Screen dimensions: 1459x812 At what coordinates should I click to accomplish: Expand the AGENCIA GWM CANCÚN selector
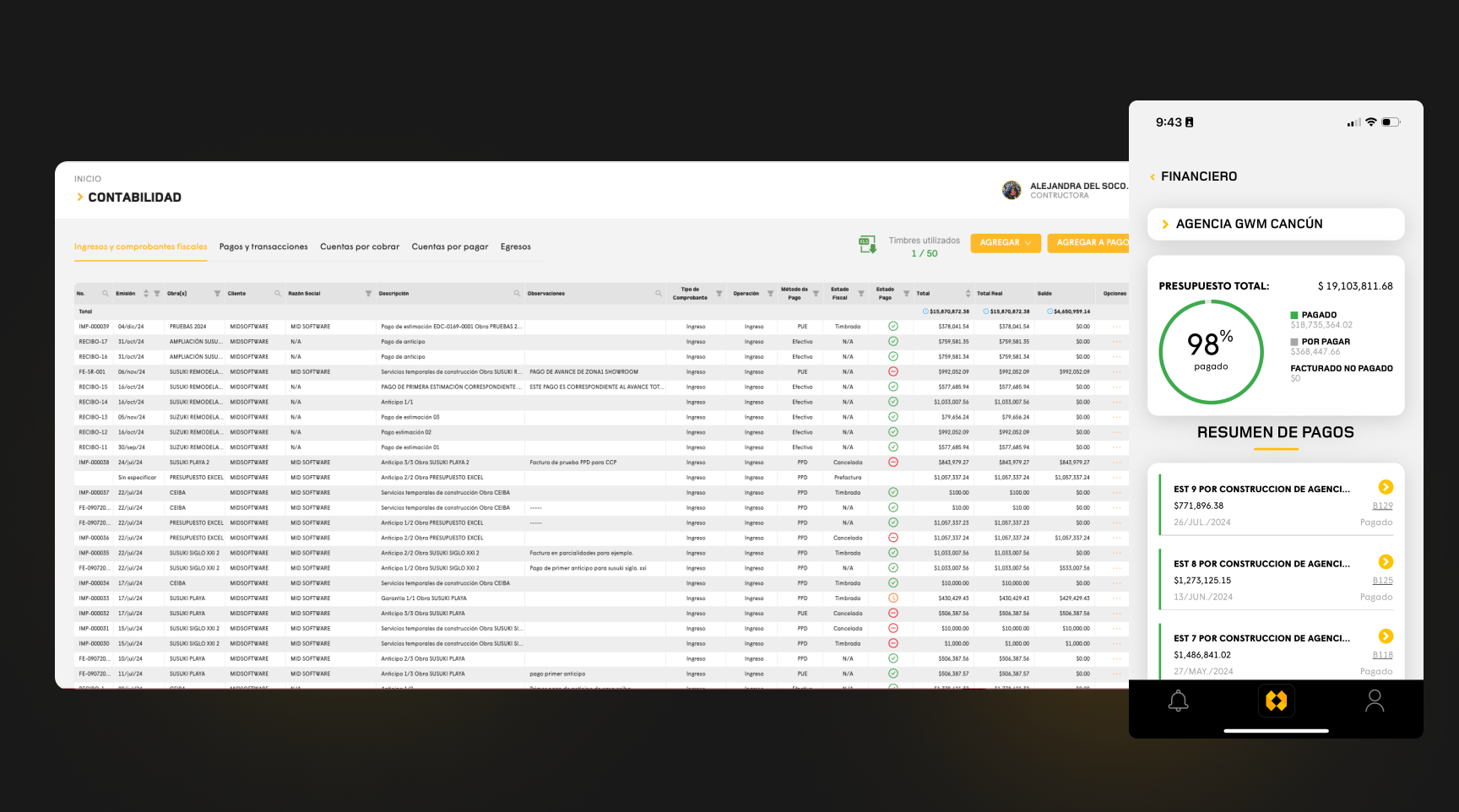1166,225
